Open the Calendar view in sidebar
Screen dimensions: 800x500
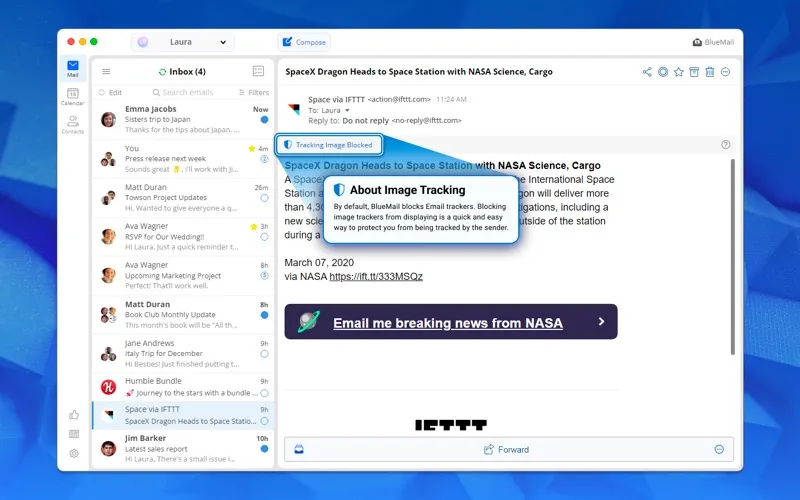point(72,96)
